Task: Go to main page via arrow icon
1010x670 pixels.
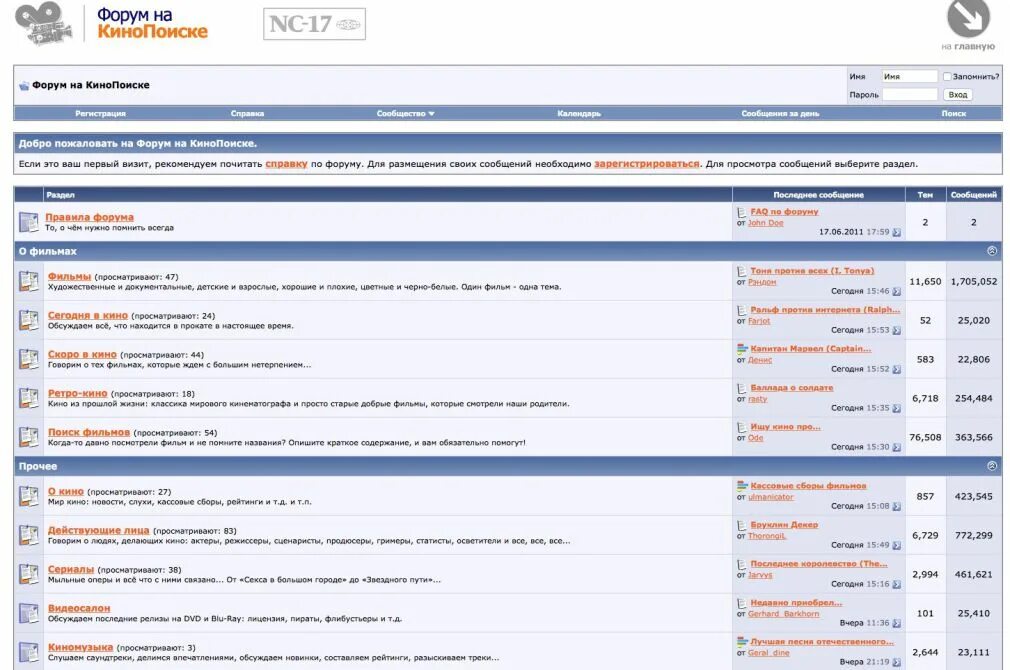Action: tap(968, 18)
